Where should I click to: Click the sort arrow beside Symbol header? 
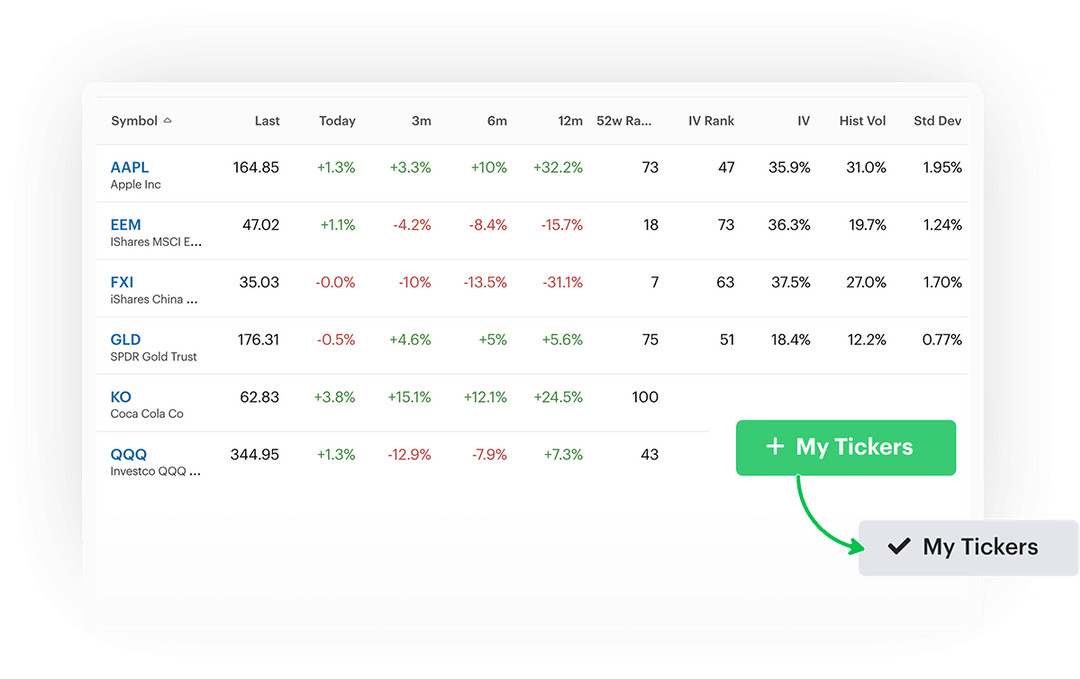pos(170,120)
